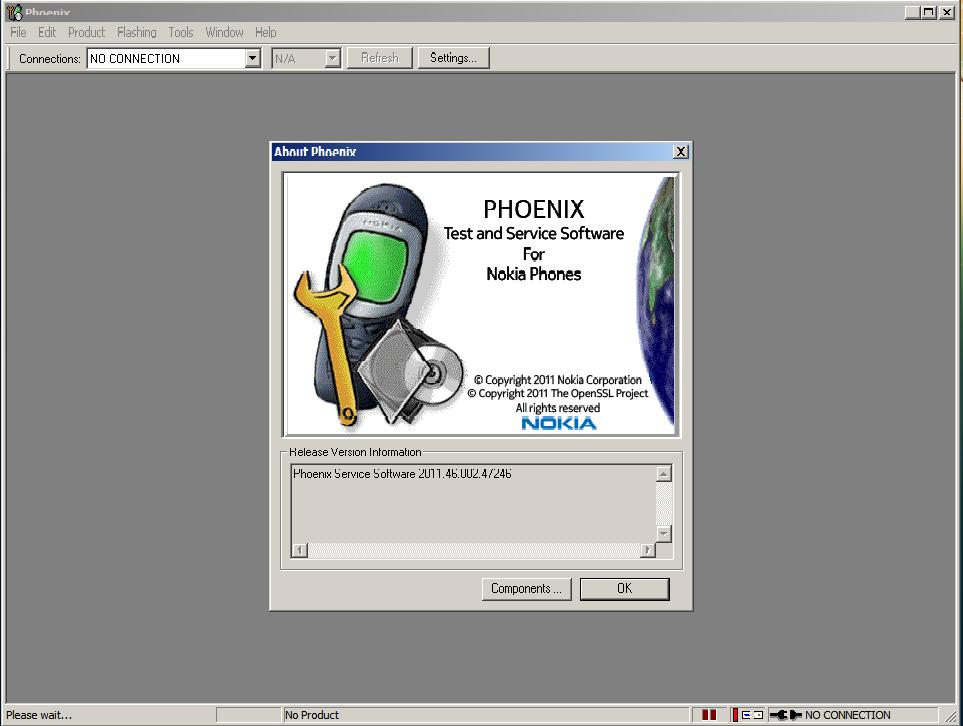963x726 pixels.
Task: Close the About Phoenix dialog
Action: click(x=680, y=152)
